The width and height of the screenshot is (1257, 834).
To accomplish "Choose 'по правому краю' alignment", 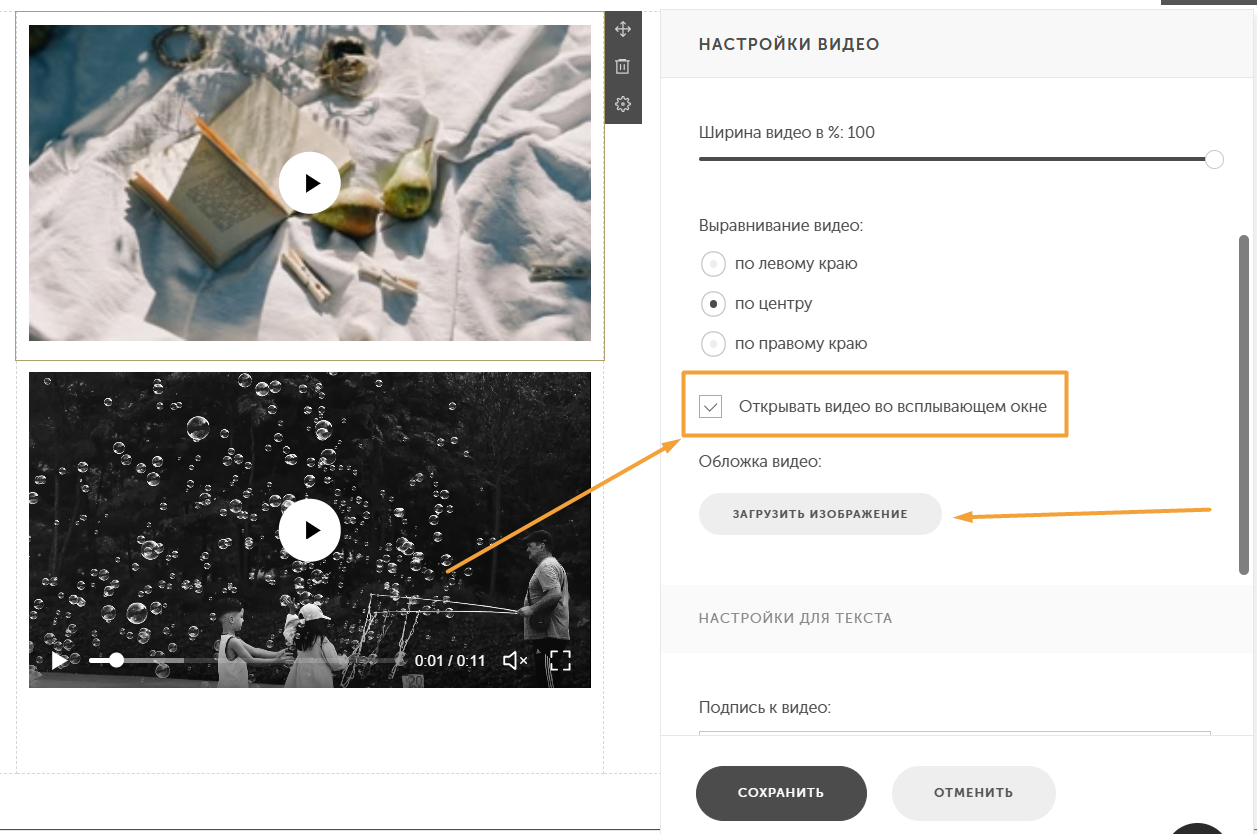I will 713,343.
